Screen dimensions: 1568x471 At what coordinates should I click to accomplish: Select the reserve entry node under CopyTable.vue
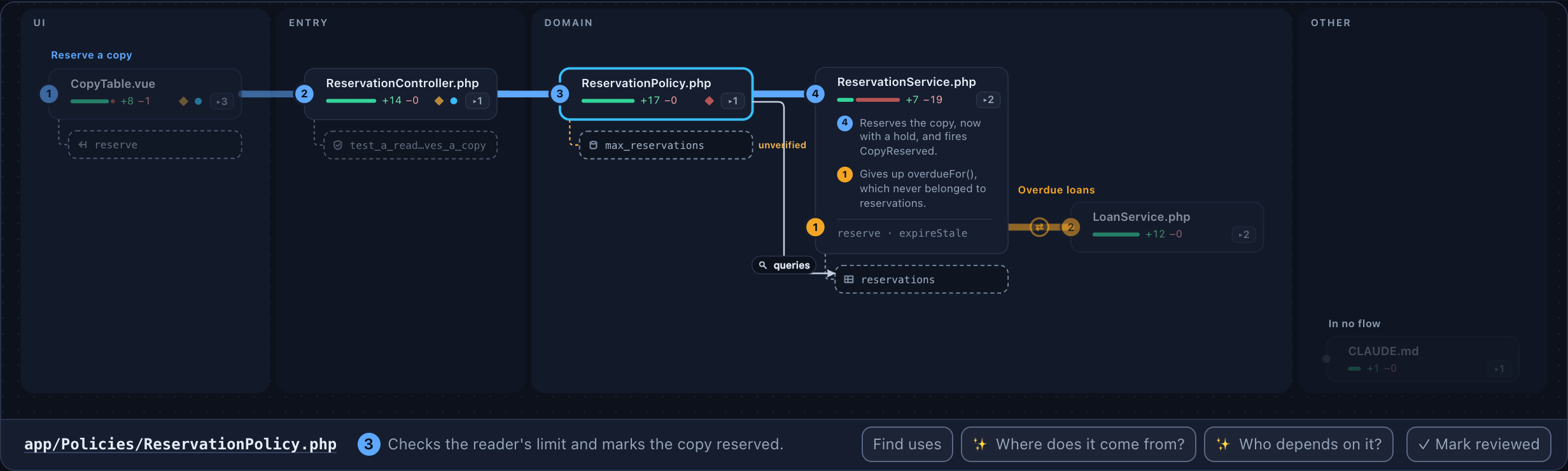(x=155, y=144)
